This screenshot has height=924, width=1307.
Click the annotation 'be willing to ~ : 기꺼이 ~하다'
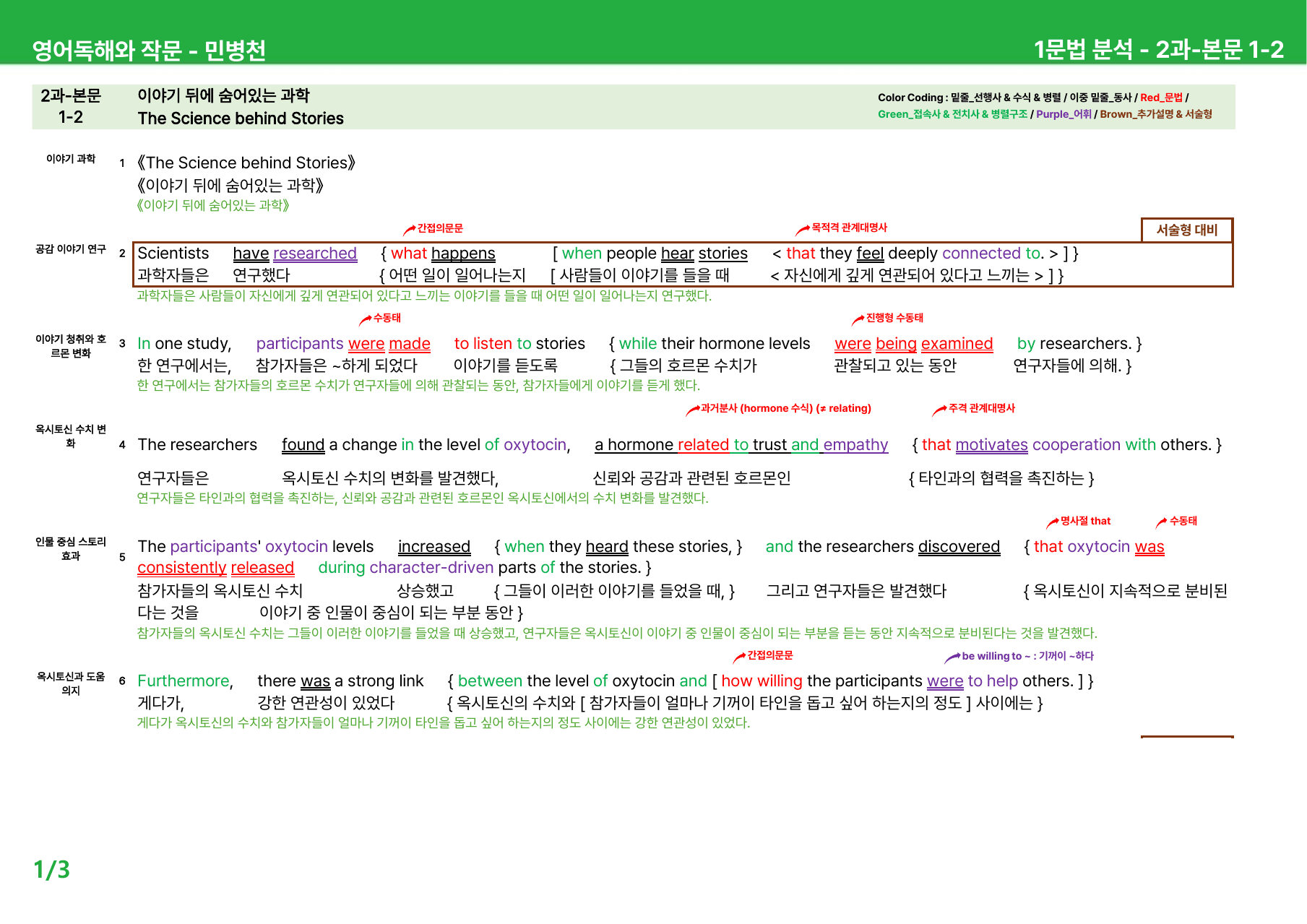[1027, 656]
